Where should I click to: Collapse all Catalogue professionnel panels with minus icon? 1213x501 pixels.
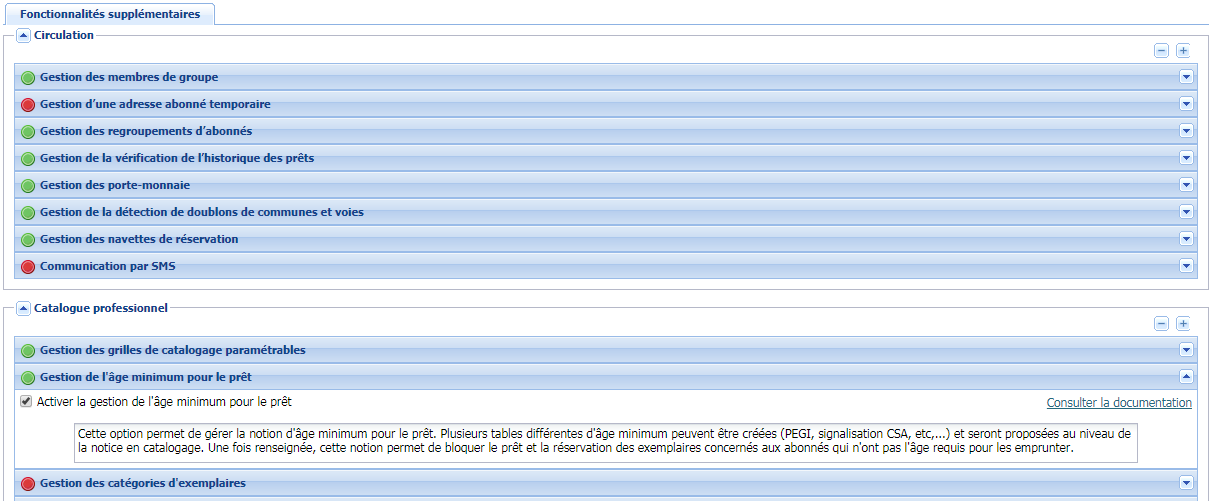click(1161, 324)
